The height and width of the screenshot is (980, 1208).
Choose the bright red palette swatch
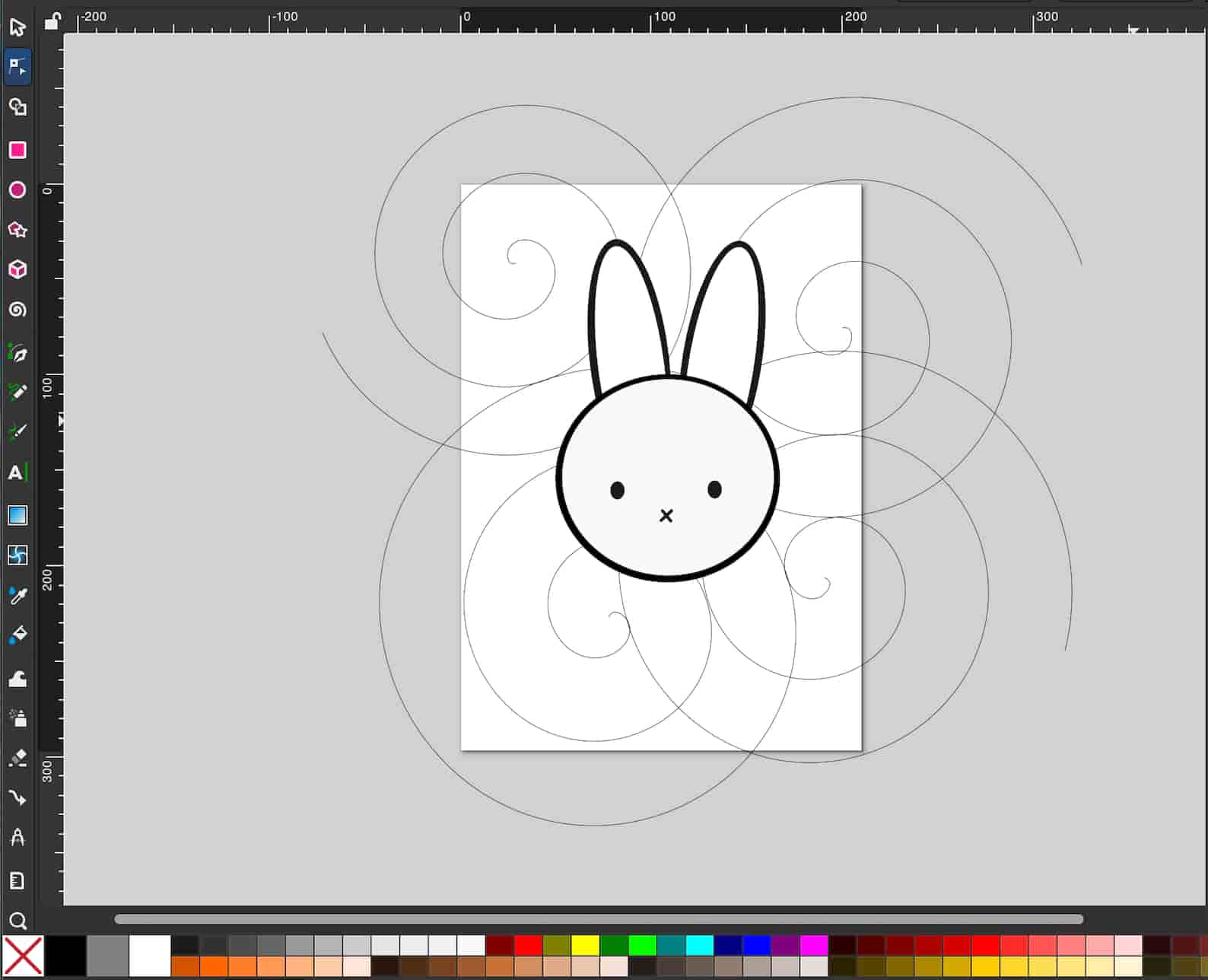(x=528, y=946)
